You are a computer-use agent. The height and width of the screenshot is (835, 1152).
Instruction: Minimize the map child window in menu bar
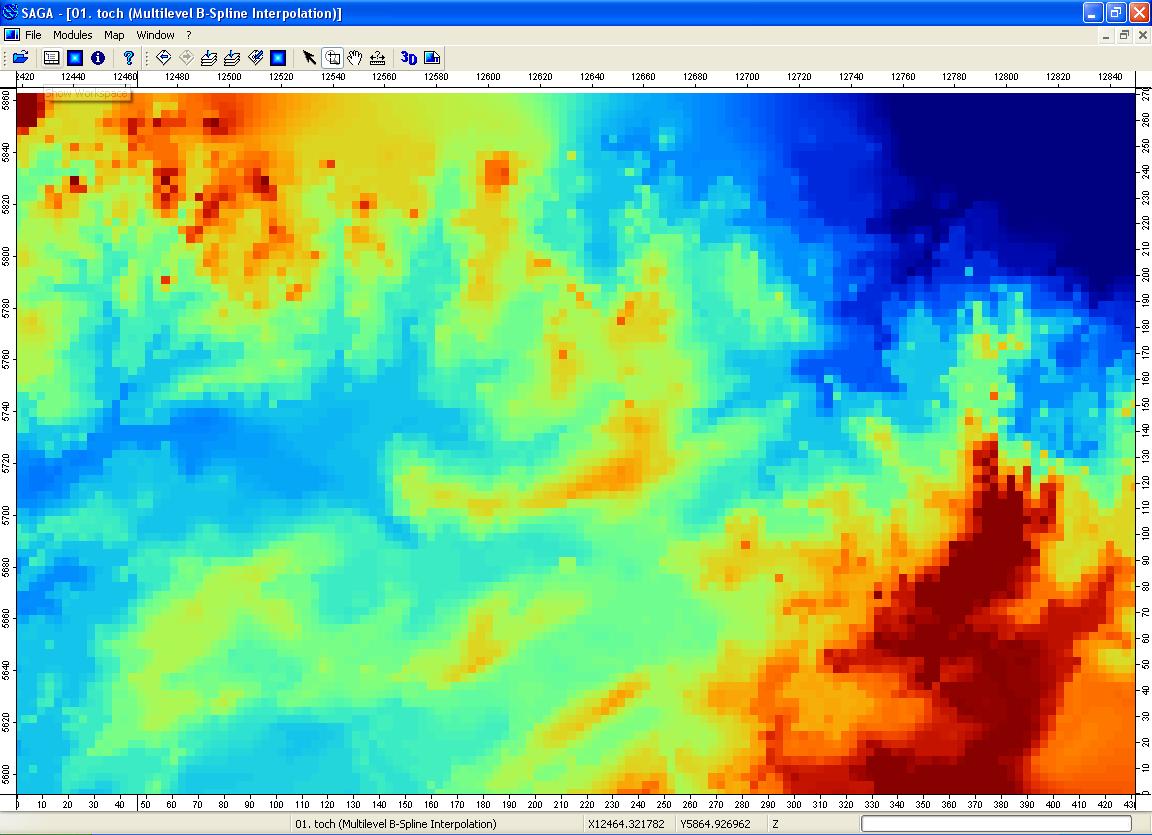coord(1106,35)
